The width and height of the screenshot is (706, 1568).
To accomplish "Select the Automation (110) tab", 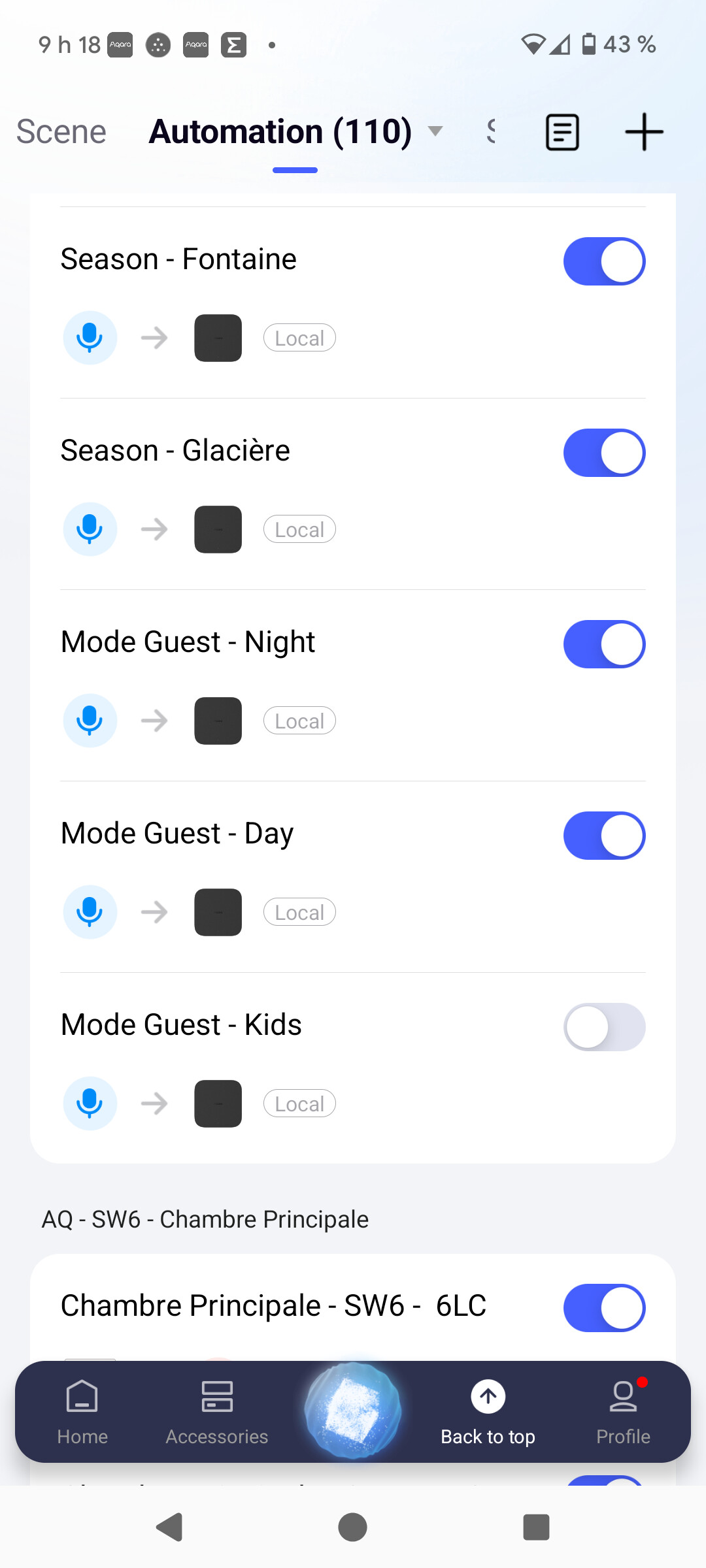I will click(x=280, y=132).
